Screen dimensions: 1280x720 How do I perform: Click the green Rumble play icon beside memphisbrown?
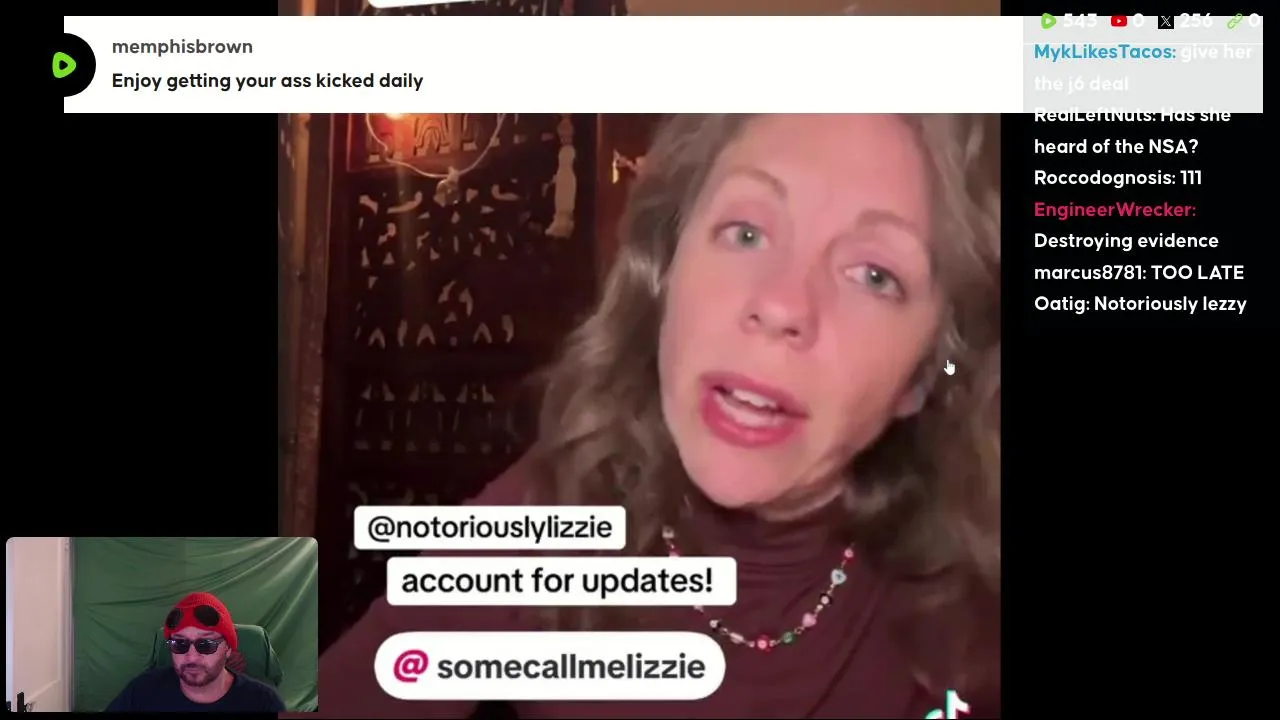pyautogui.click(x=64, y=66)
